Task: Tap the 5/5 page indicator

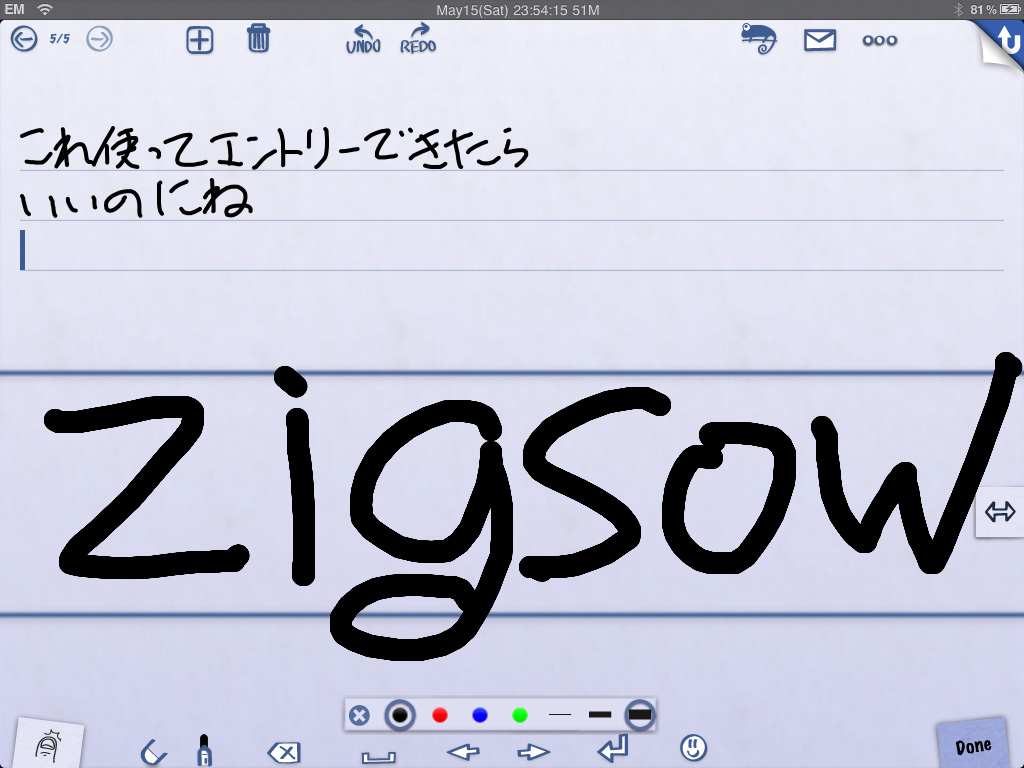Action: [x=60, y=39]
